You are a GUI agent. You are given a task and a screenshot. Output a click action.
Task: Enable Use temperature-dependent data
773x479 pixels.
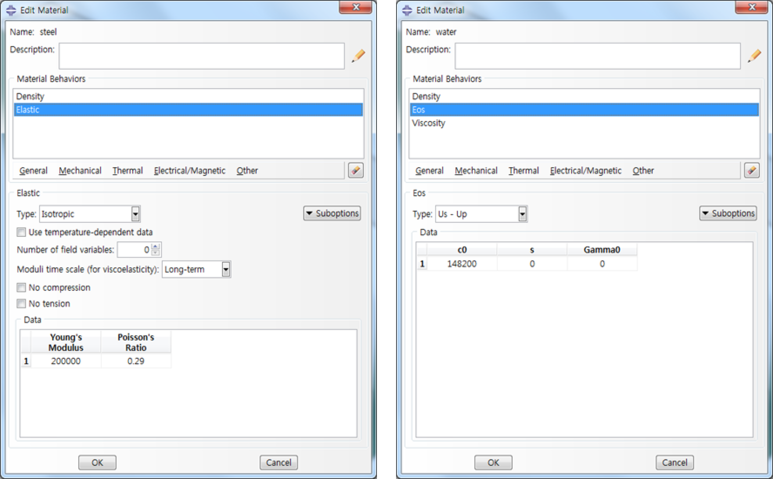[21, 232]
